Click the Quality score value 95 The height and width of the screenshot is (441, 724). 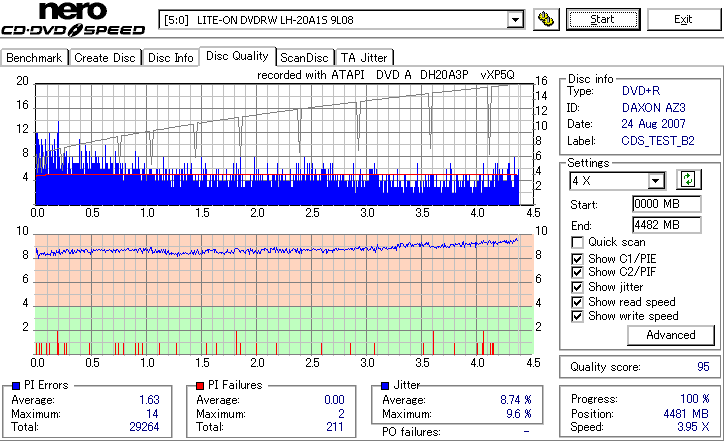tap(703, 367)
